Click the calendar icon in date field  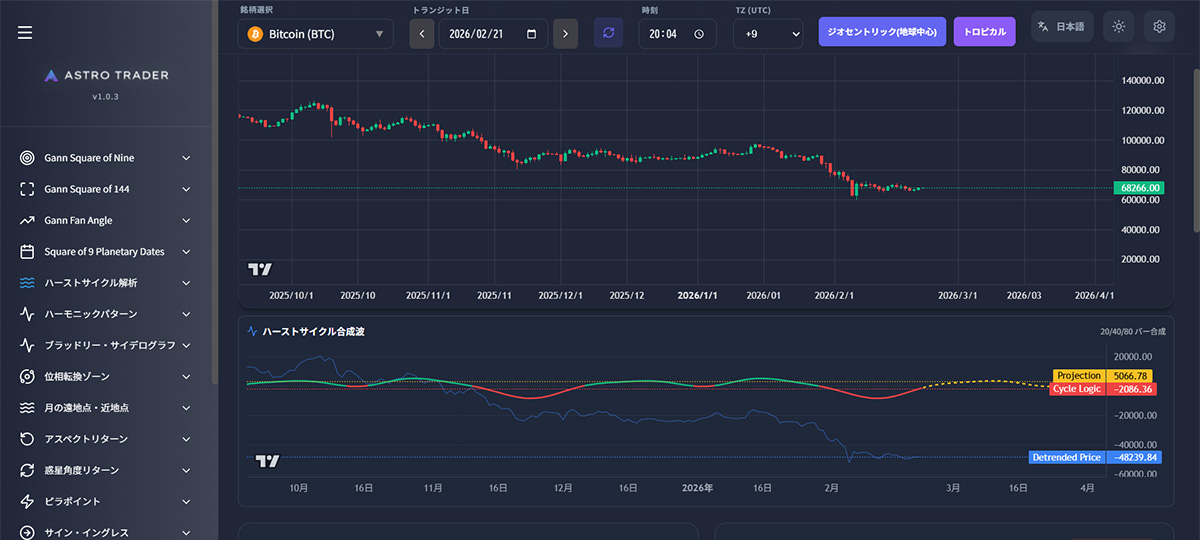pos(531,34)
